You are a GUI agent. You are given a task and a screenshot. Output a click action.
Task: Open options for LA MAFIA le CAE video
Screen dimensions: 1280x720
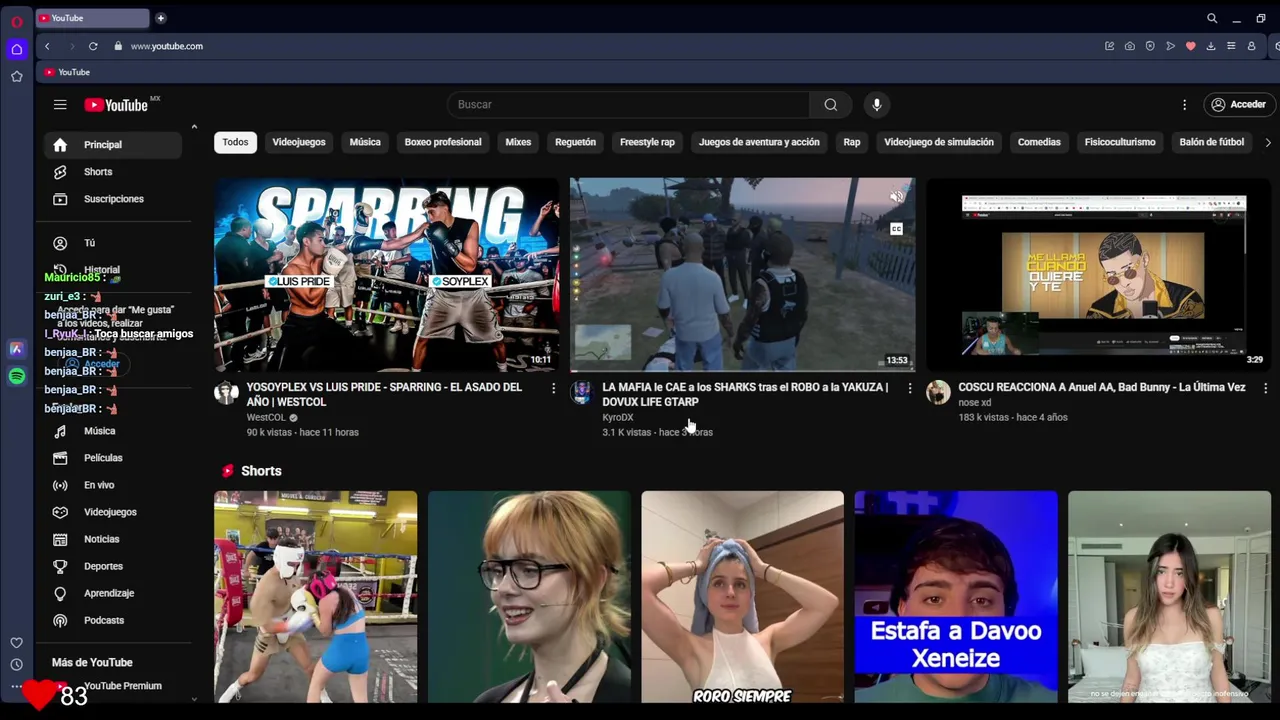909,388
